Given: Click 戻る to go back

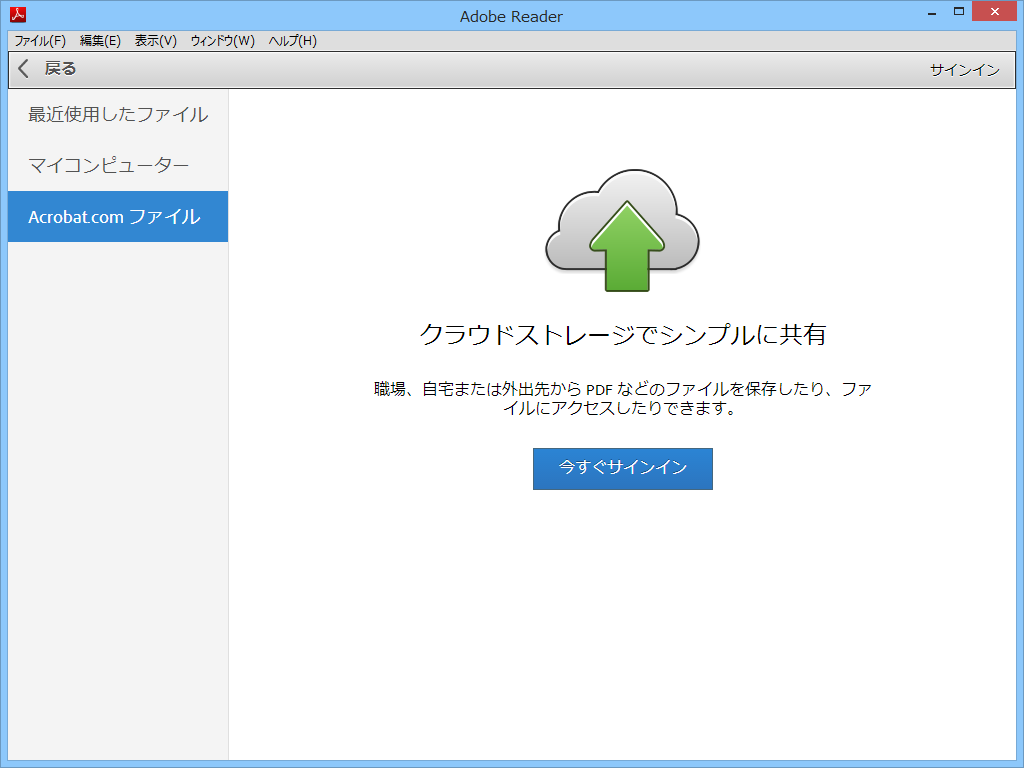Looking at the screenshot, I should [58, 69].
